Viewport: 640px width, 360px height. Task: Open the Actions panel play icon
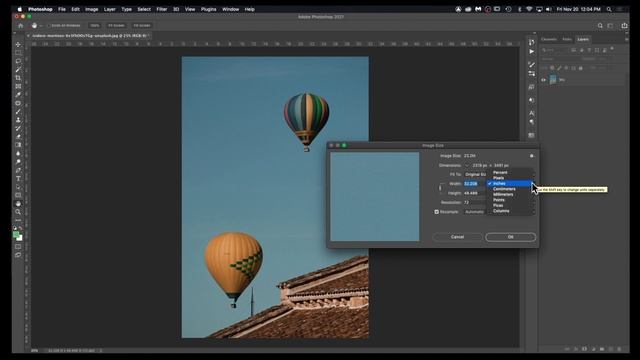pyautogui.click(x=531, y=52)
